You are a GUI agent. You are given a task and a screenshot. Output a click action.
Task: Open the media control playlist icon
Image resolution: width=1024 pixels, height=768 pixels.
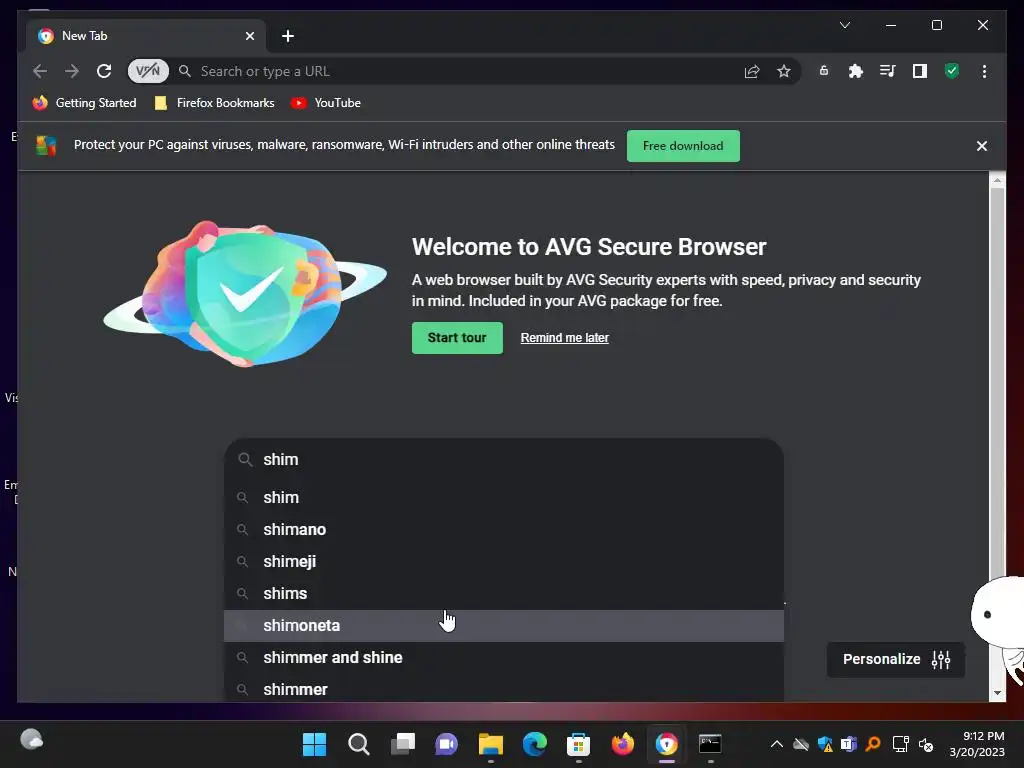pyautogui.click(x=888, y=71)
